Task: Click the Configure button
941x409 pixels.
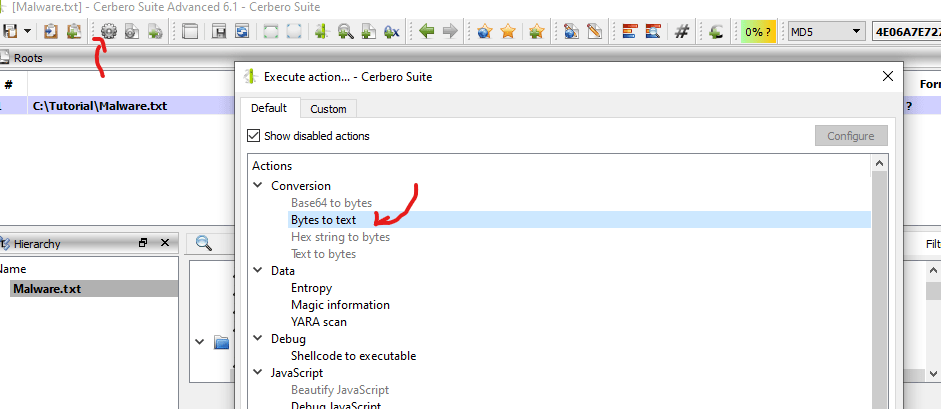Action: [850, 136]
